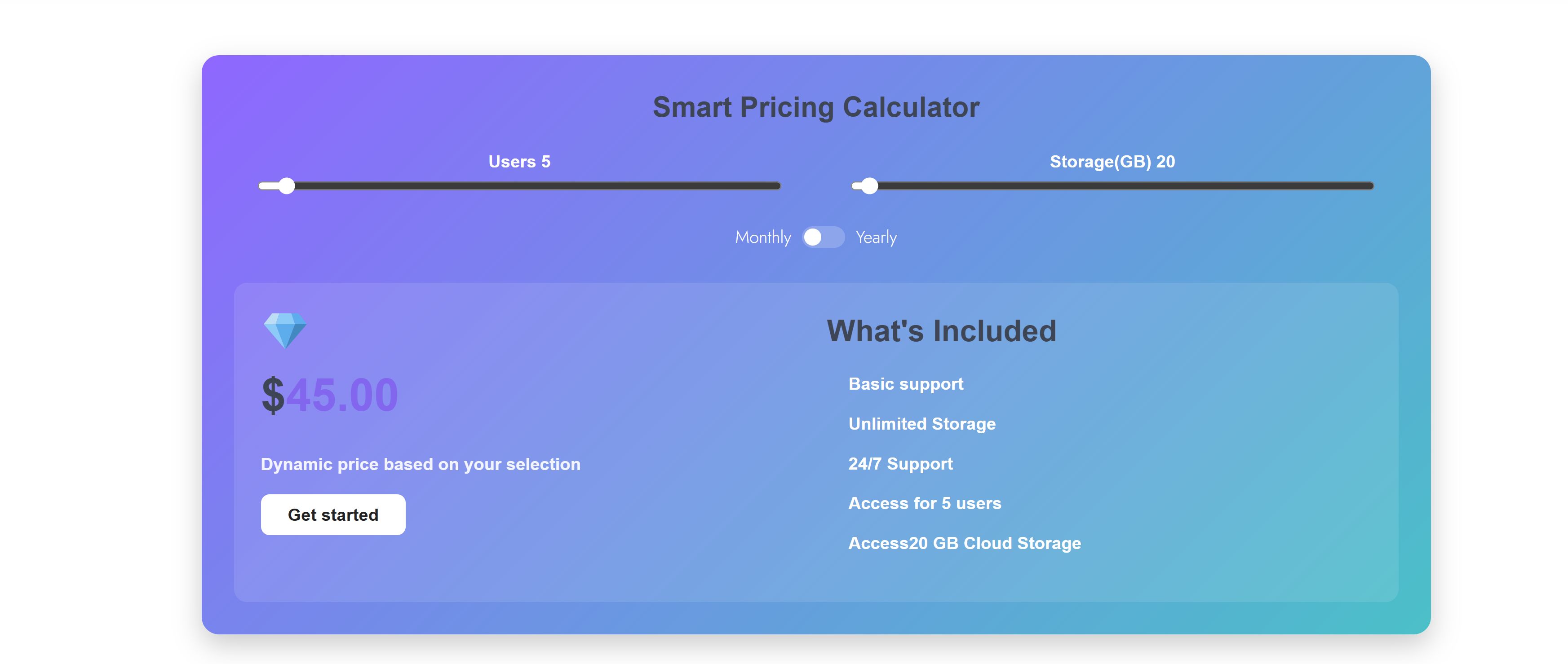Select the 24/7 Support feature item
This screenshot has width=1568, height=664.
tap(900, 464)
